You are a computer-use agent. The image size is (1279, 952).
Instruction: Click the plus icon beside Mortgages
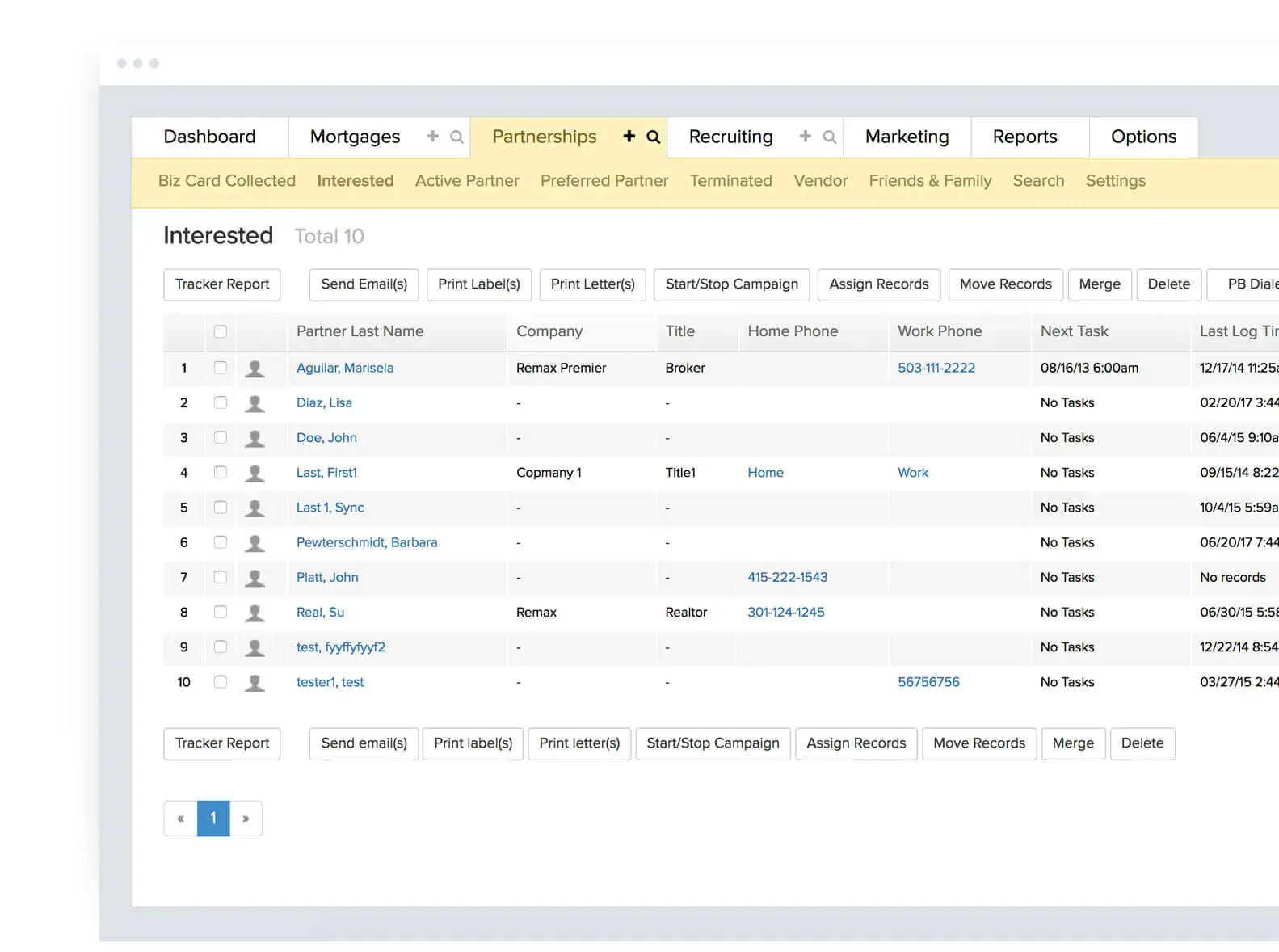[x=432, y=137]
